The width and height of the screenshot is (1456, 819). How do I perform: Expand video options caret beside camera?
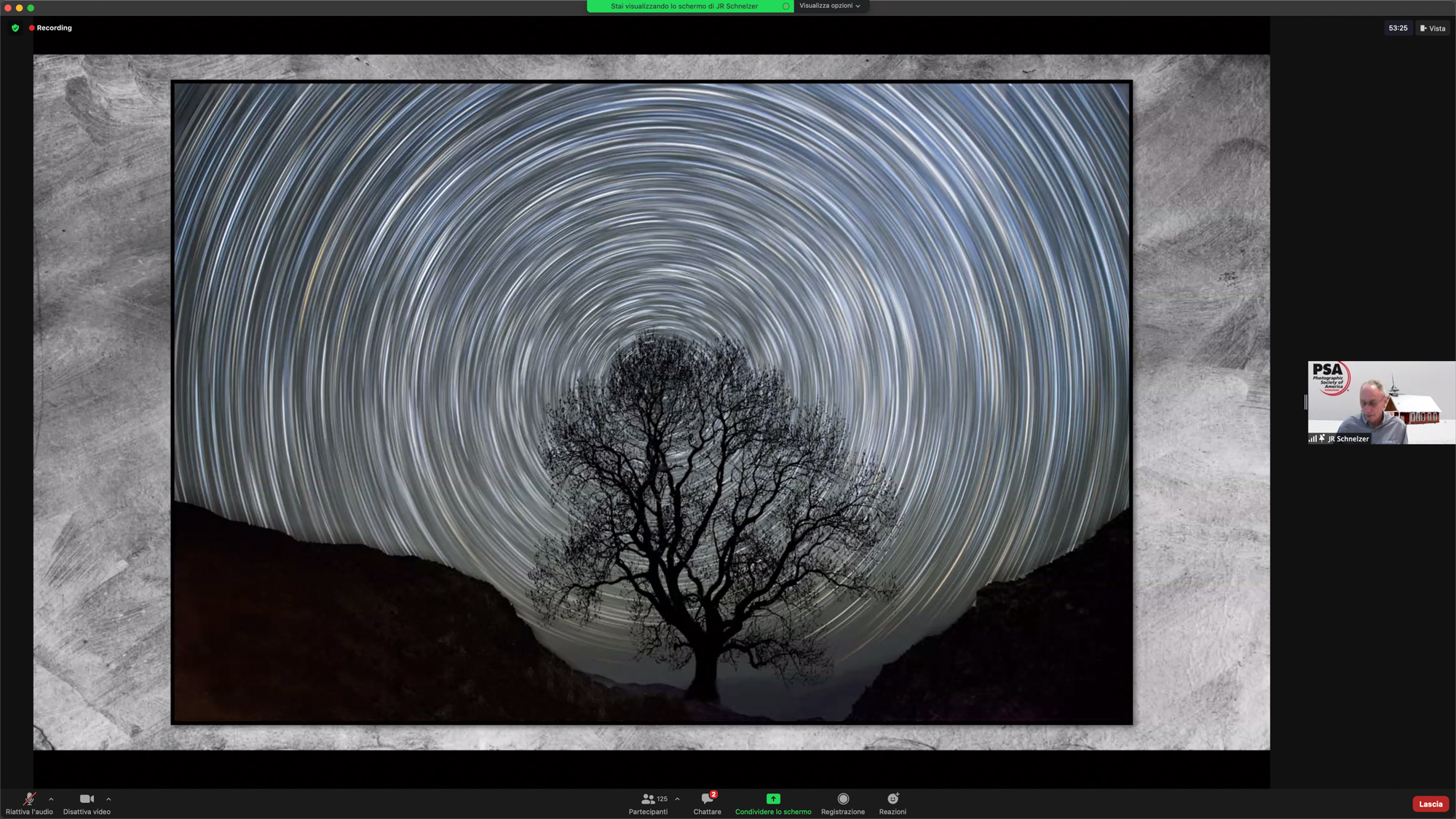coord(108,799)
